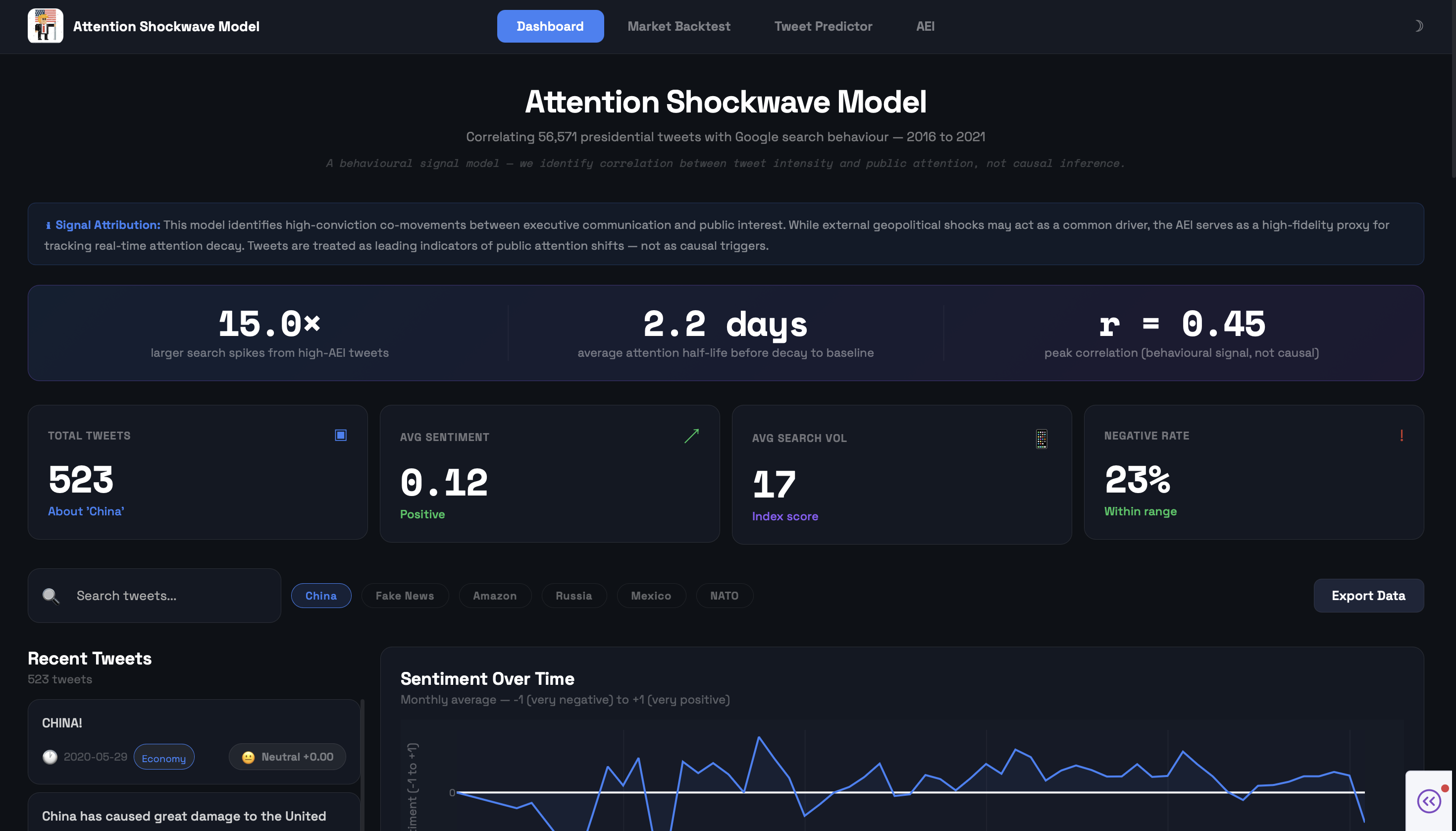This screenshot has height=831, width=1456.
Task: Go to the AEI tab
Action: pos(925,26)
